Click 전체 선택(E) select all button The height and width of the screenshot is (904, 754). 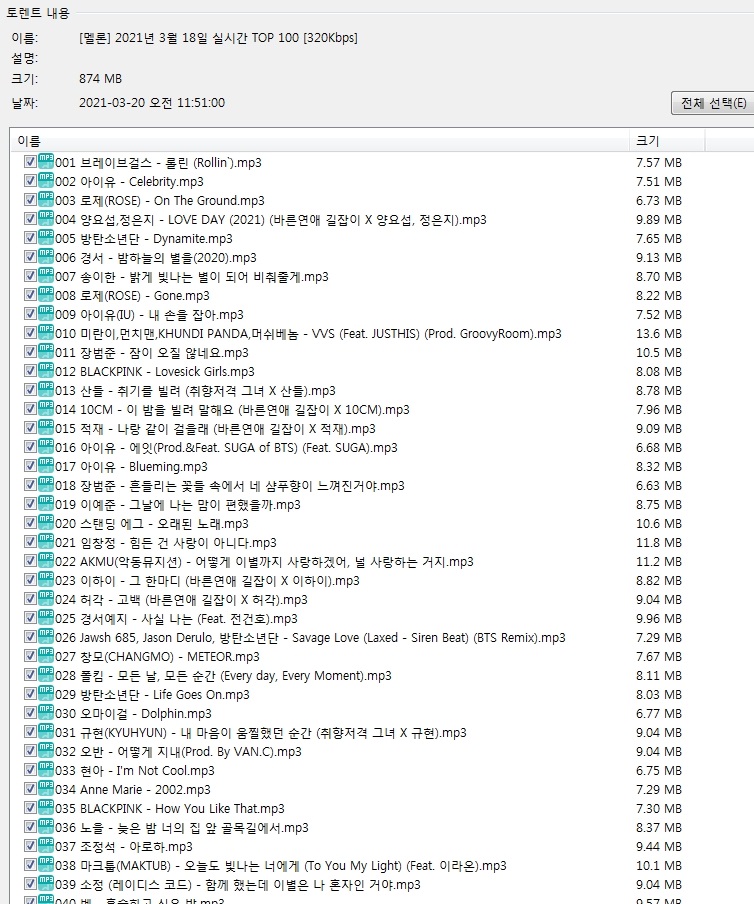click(713, 103)
